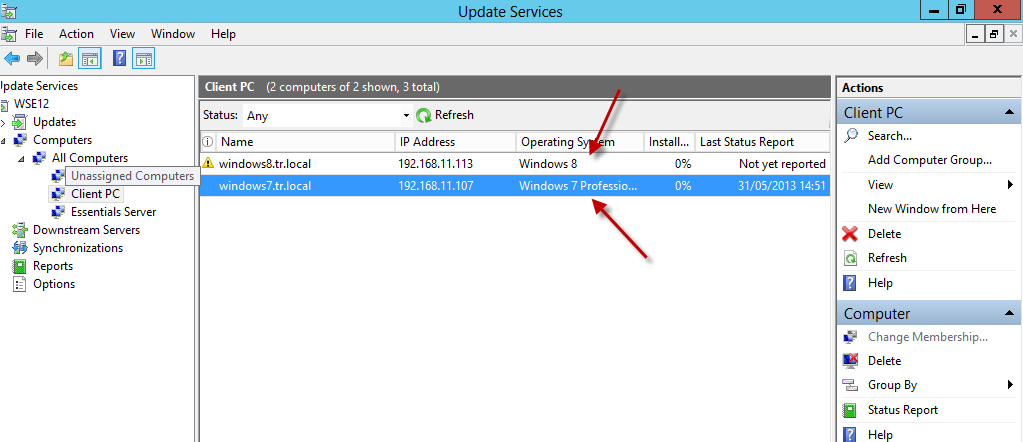Click the blue Help toolbar icon
The width and height of the screenshot is (1023, 442).
click(119, 59)
